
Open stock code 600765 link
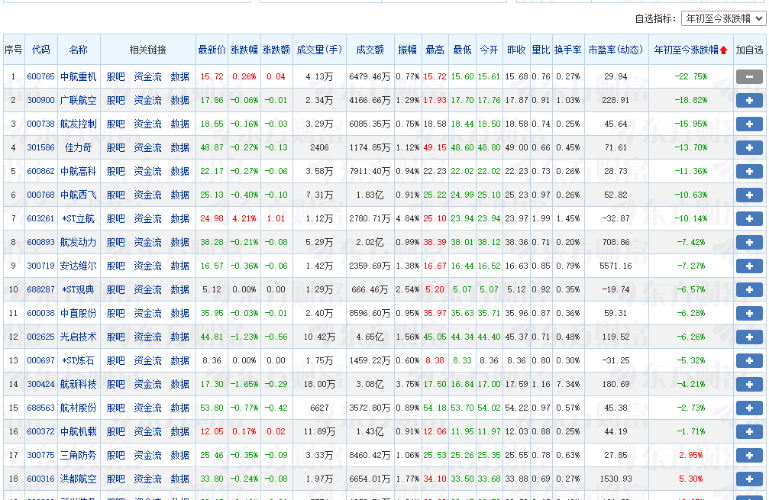coord(41,76)
